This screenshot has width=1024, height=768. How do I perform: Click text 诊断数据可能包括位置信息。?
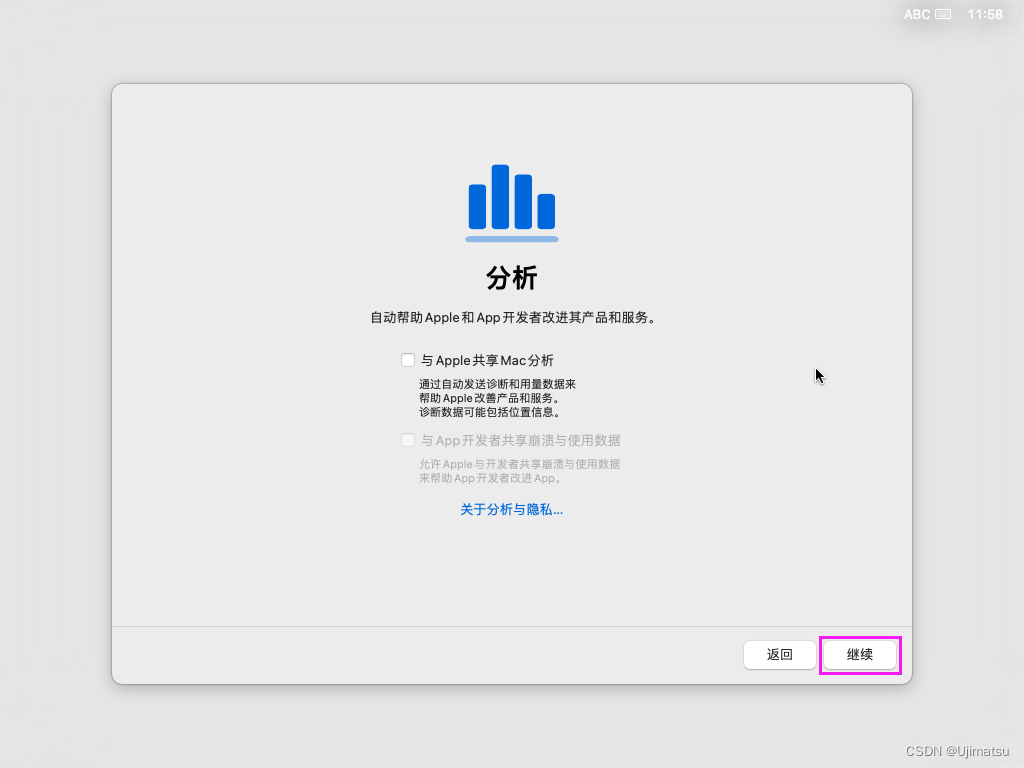[490, 412]
